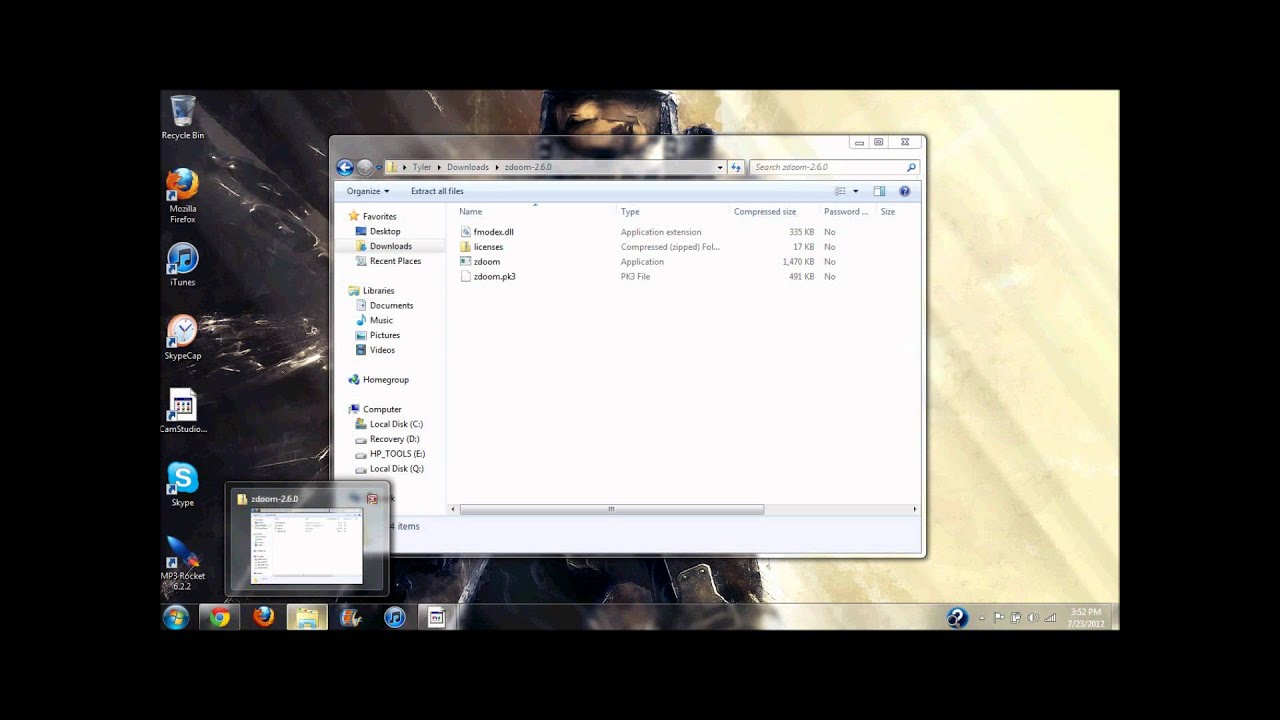Expand the view options dropdown arrow
Viewport: 1280px width, 720px height.
[x=855, y=191]
